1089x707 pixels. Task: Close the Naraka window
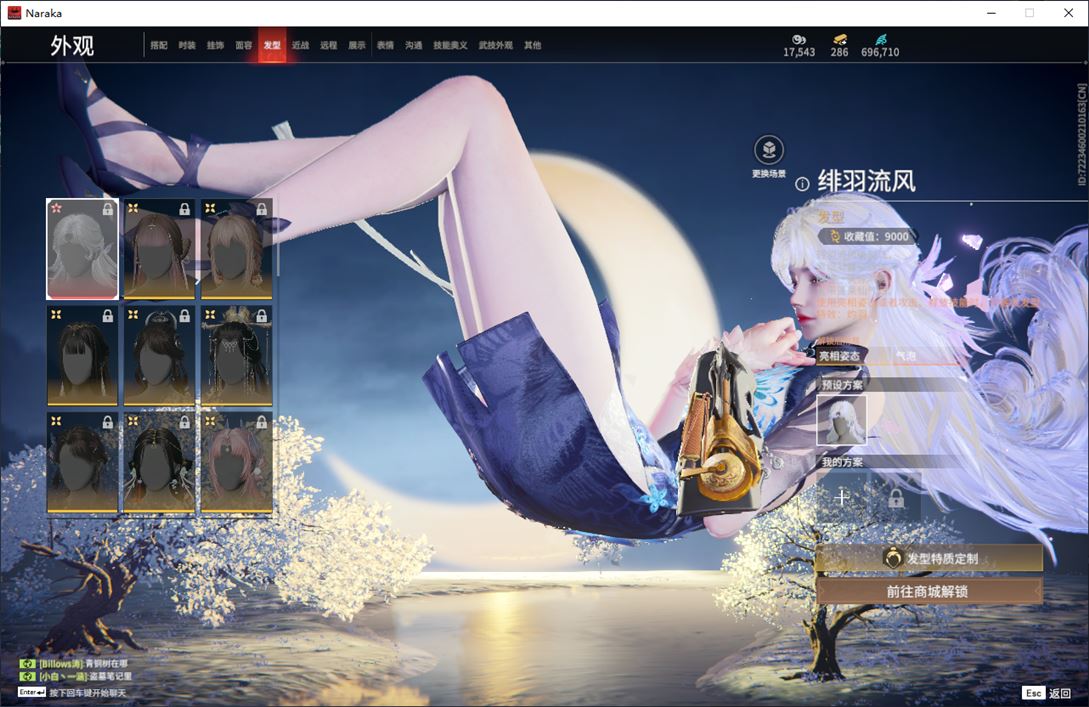tap(1068, 13)
